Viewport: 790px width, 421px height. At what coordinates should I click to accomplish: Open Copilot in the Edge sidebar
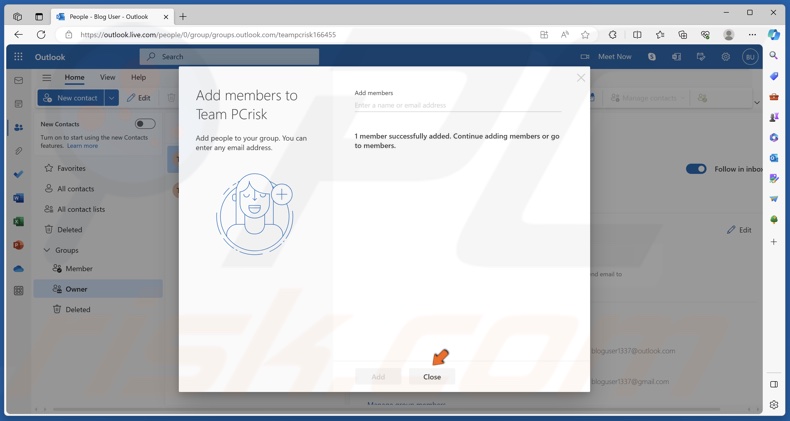click(773, 35)
